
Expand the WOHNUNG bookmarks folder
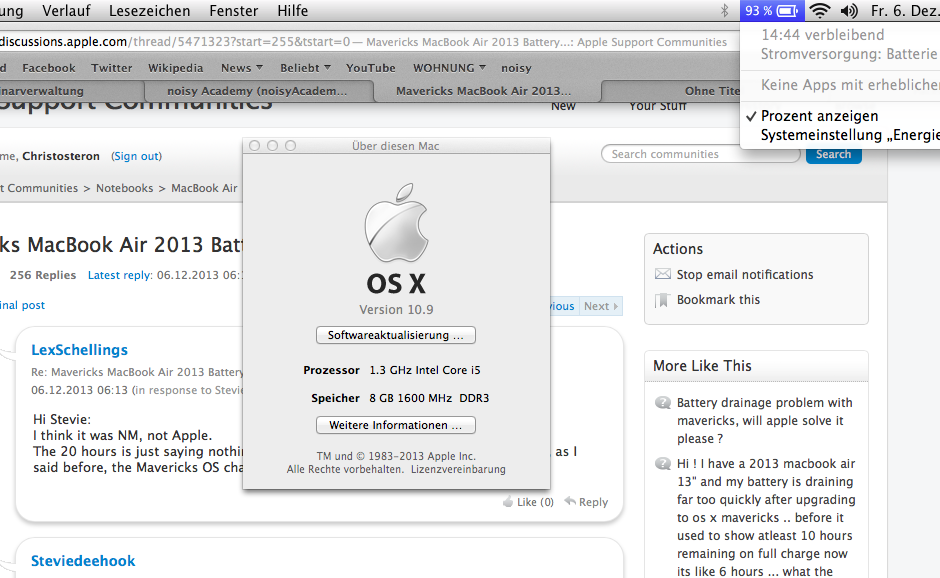(449, 68)
